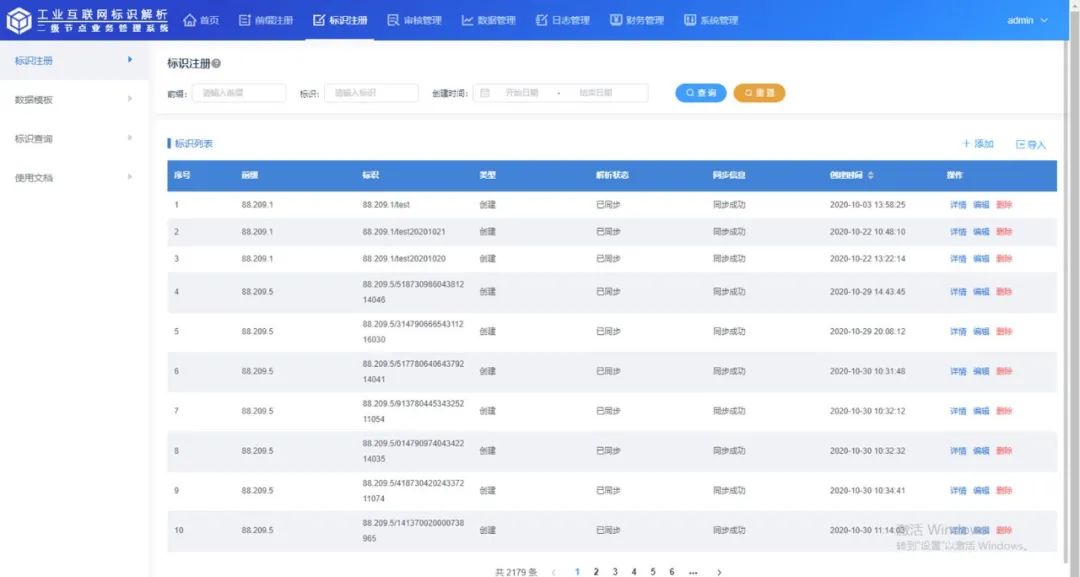
Task: Open 详情 for row number 4
Action: 958,292
